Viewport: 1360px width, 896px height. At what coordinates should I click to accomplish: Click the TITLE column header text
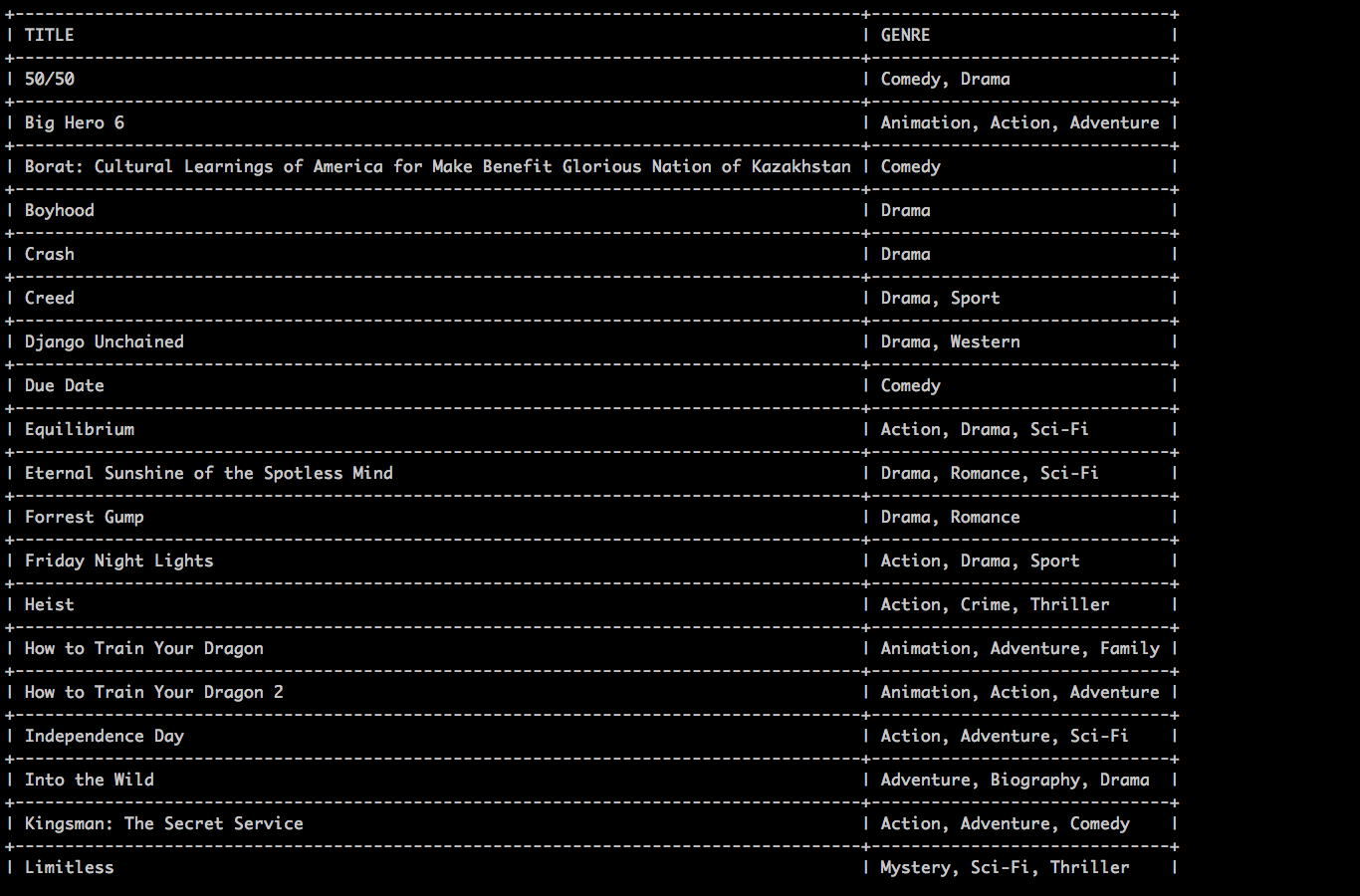click(x=49, y=35)
